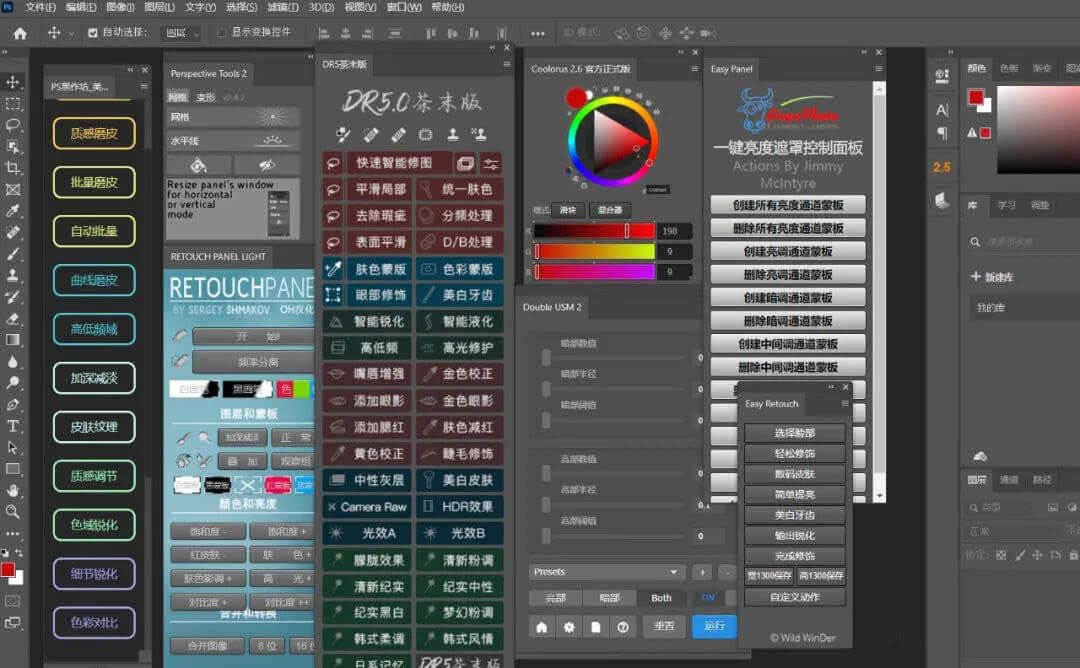Enable the 显示变换控件 checkbox
Image resolution: width=1080 pixels, height=668 pixels.
point(222,32)
